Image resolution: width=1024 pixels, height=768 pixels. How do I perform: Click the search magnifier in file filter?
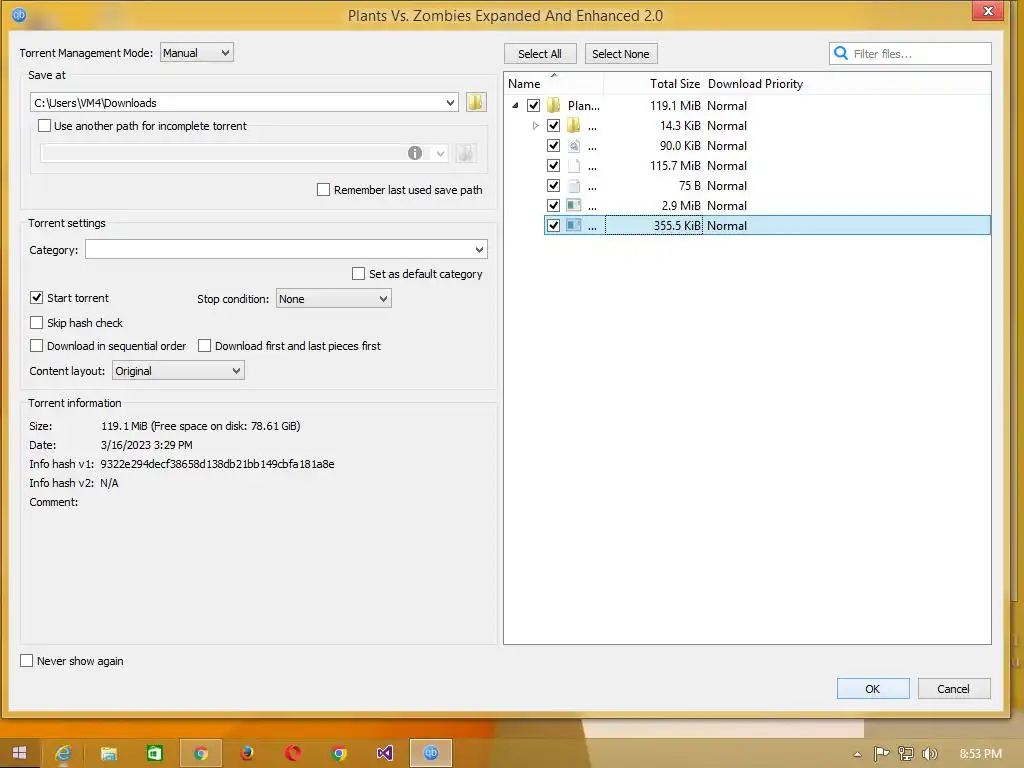(x=841, y=54)
